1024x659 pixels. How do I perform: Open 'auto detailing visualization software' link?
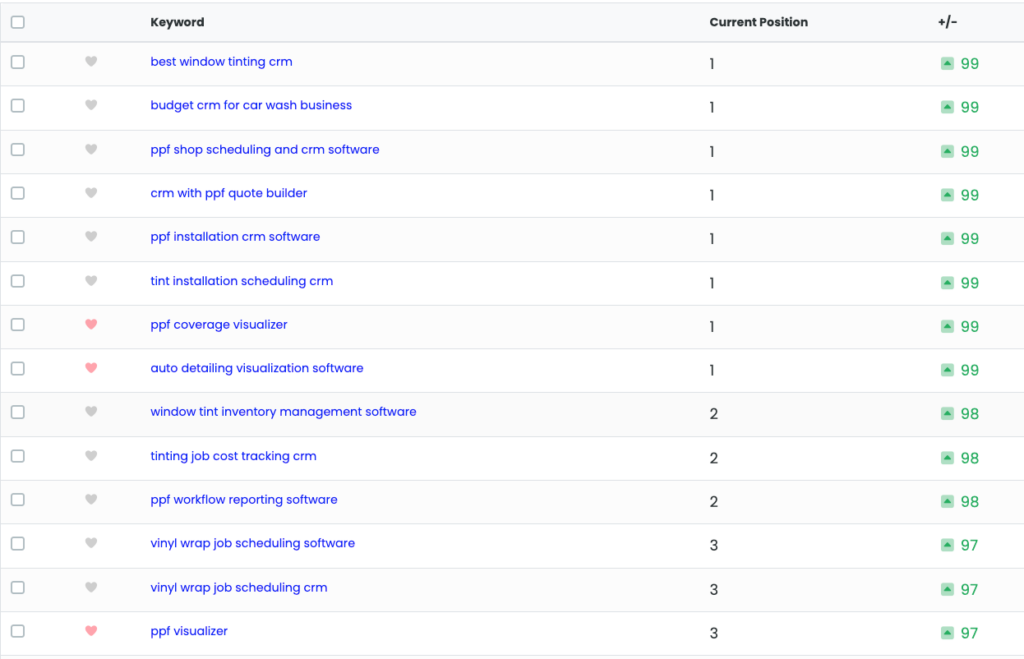pyautogui.click(x=257, y=368)
